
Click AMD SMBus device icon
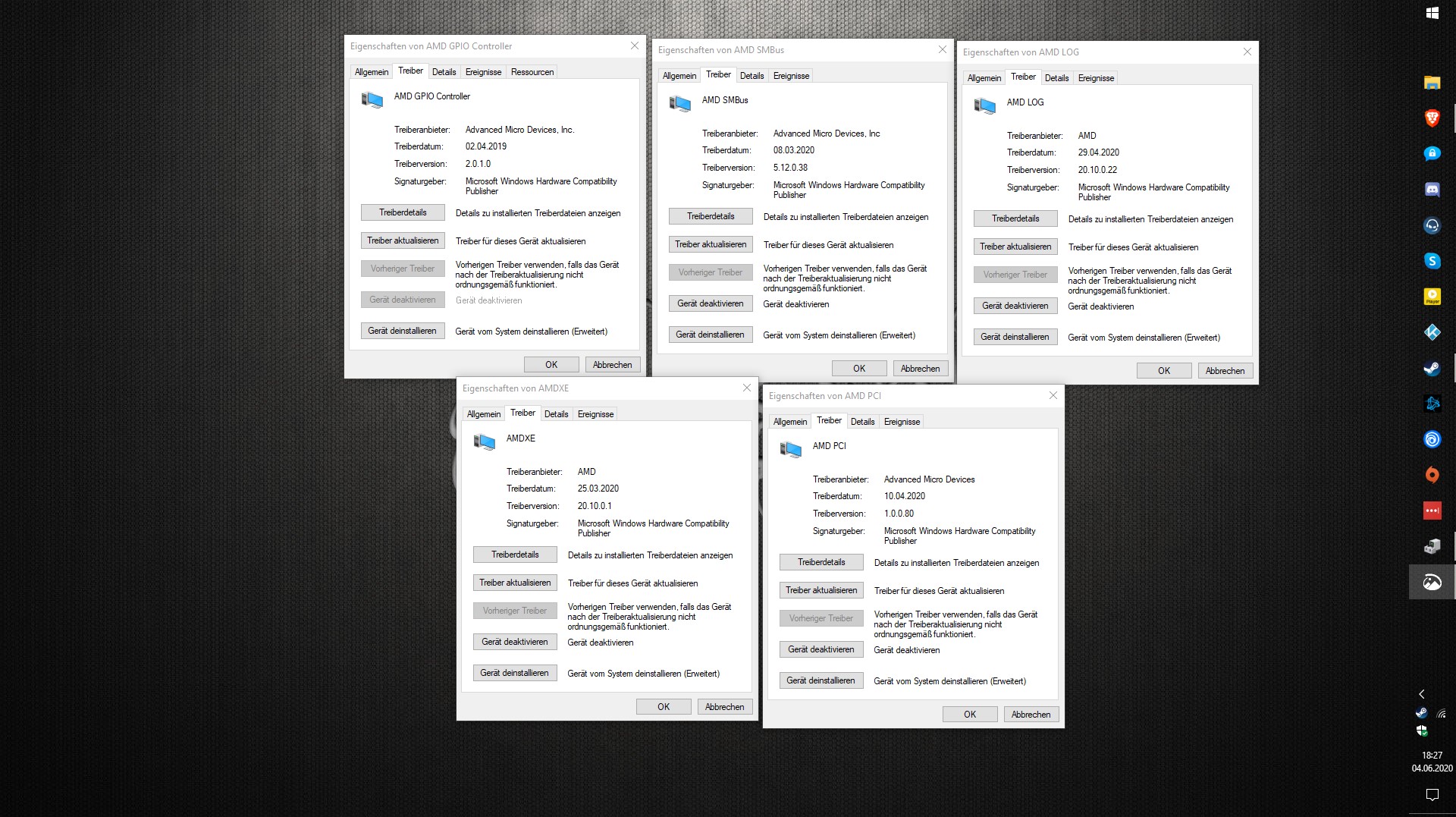[679, 103]
